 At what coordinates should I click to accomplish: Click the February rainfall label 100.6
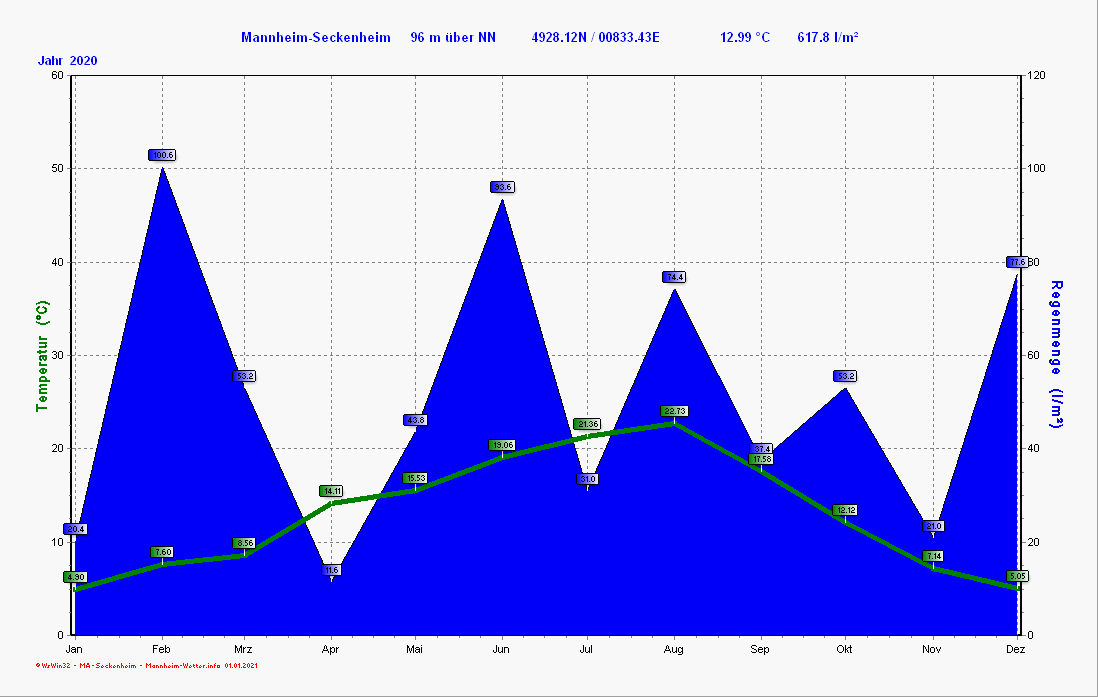[x=162, y=155]
